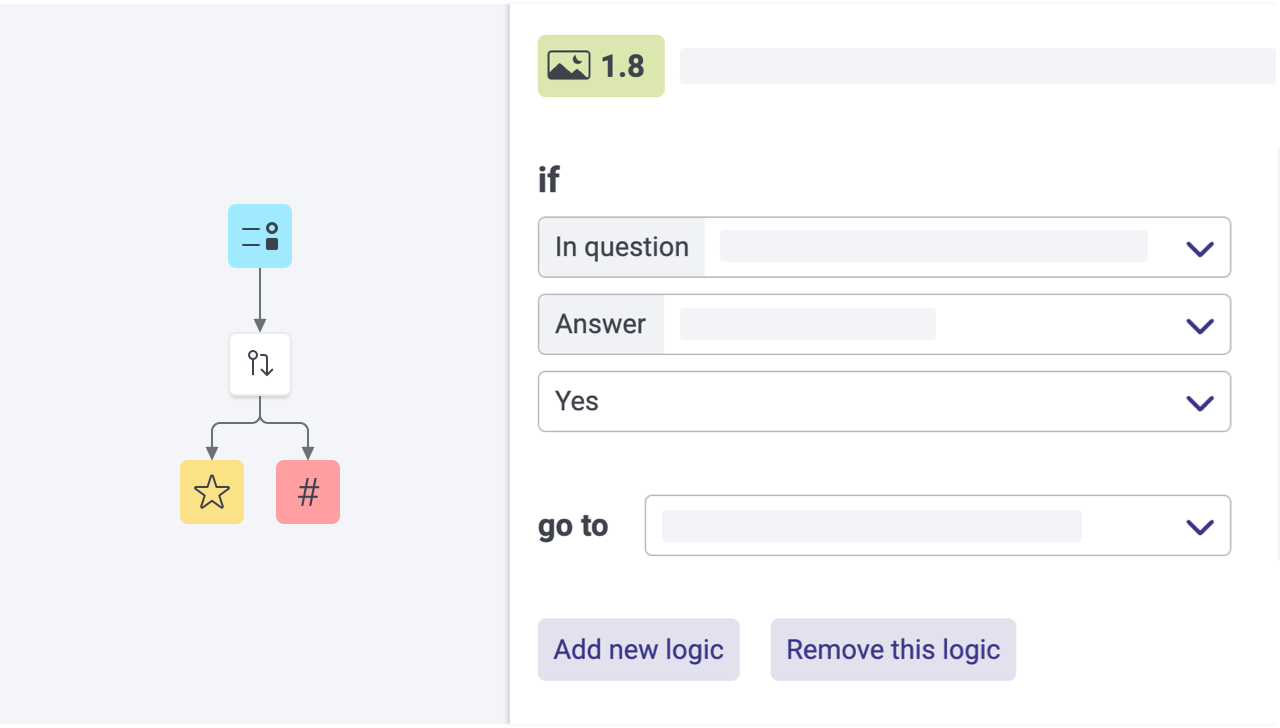Click the chevron on the Answer row
This screenshot has width=1280, height=728.
[x=1199, y=324]
